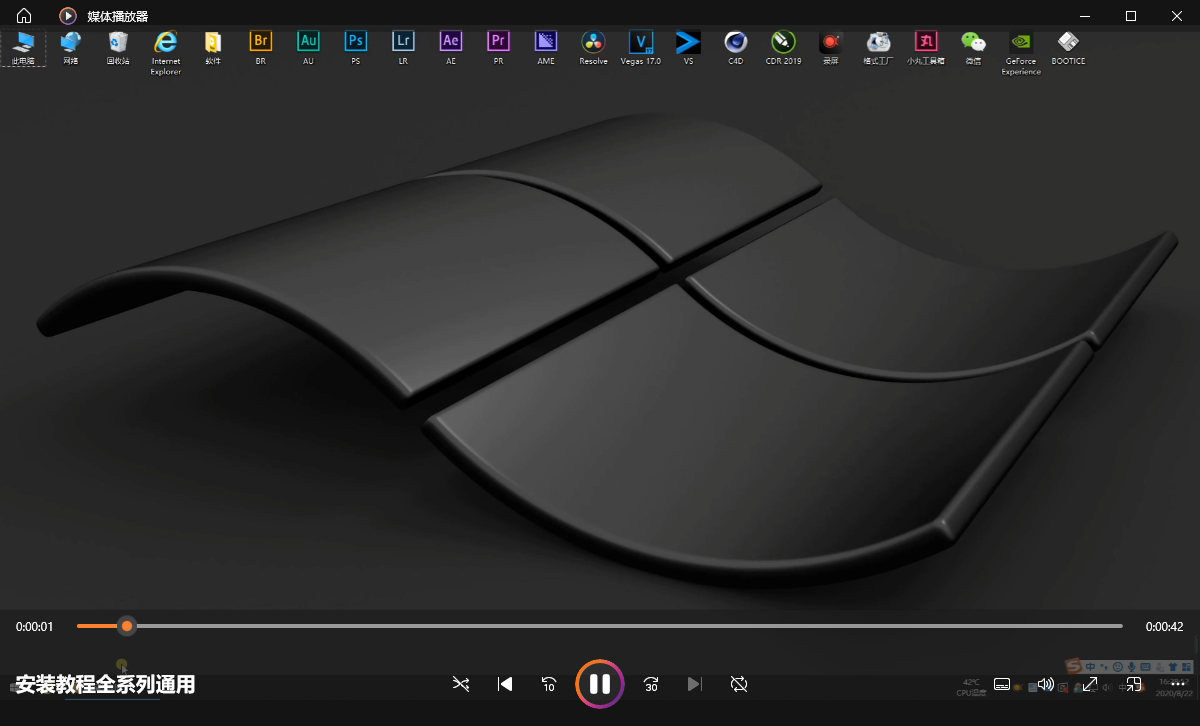Toggle shuffle playback
The image size is (1200, 726).
(x=460, y=684)
